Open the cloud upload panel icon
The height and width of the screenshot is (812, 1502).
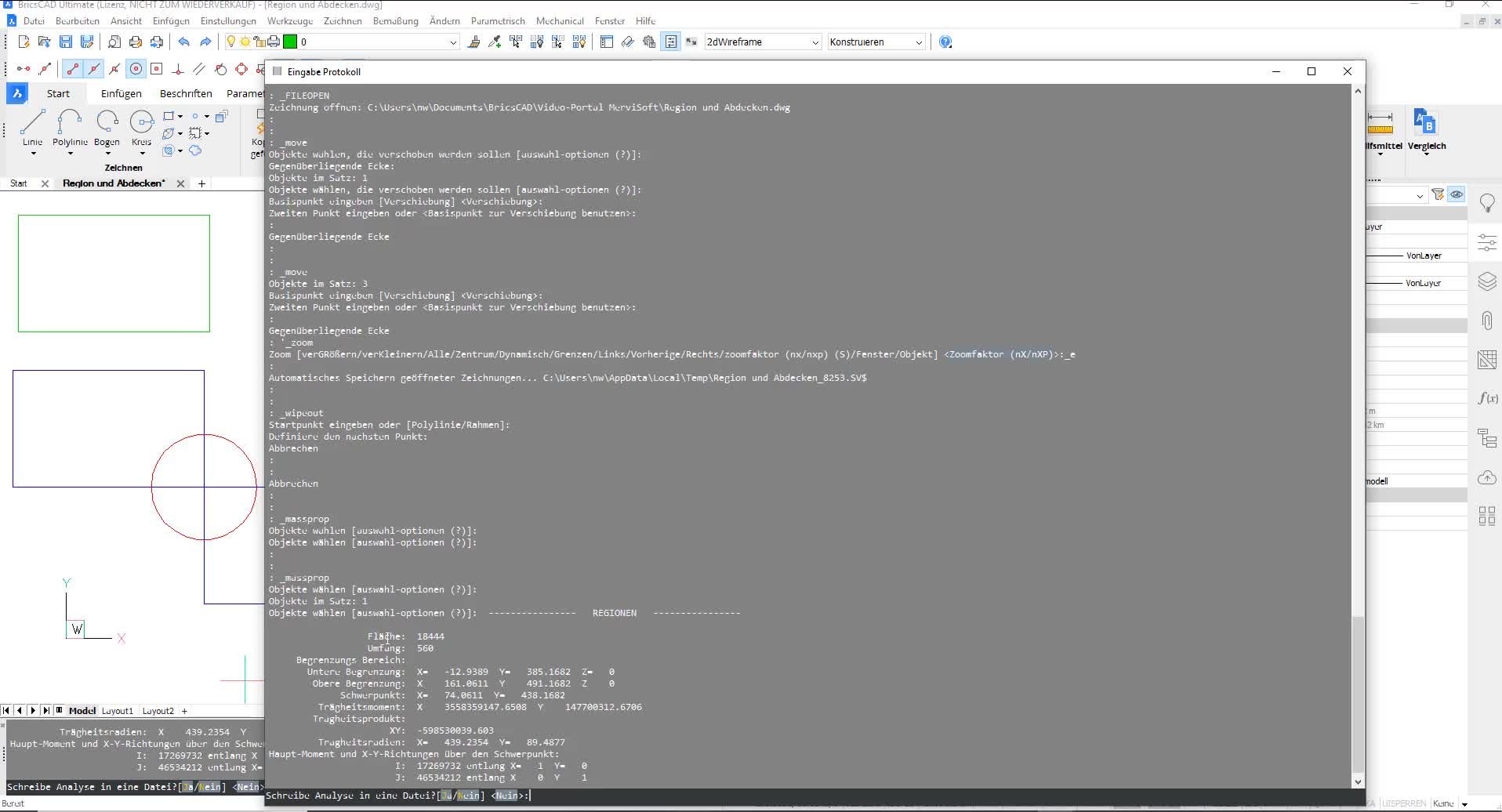(x=1487, y=477)
